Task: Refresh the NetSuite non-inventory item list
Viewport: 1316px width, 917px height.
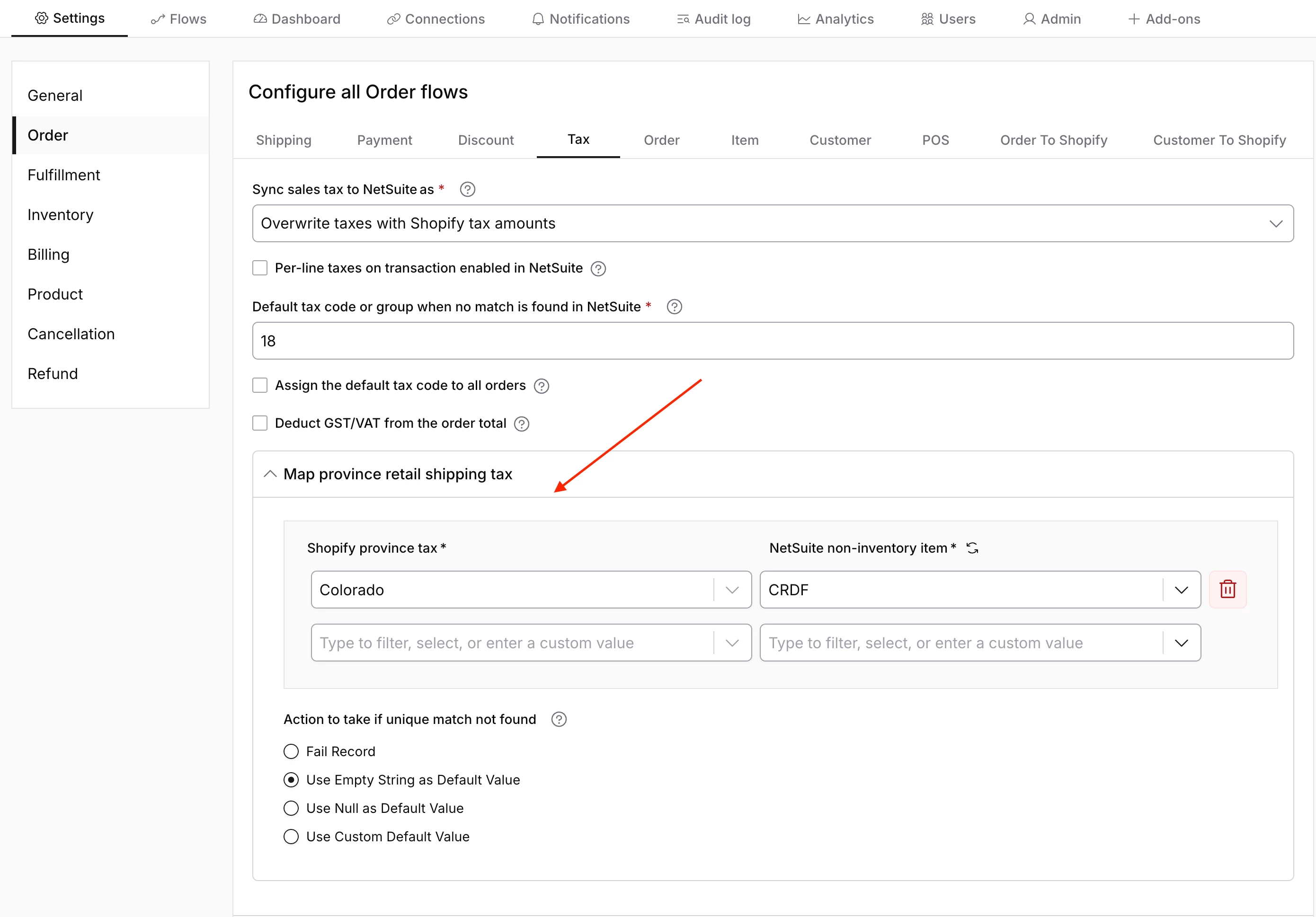Action: pos(972,548)
